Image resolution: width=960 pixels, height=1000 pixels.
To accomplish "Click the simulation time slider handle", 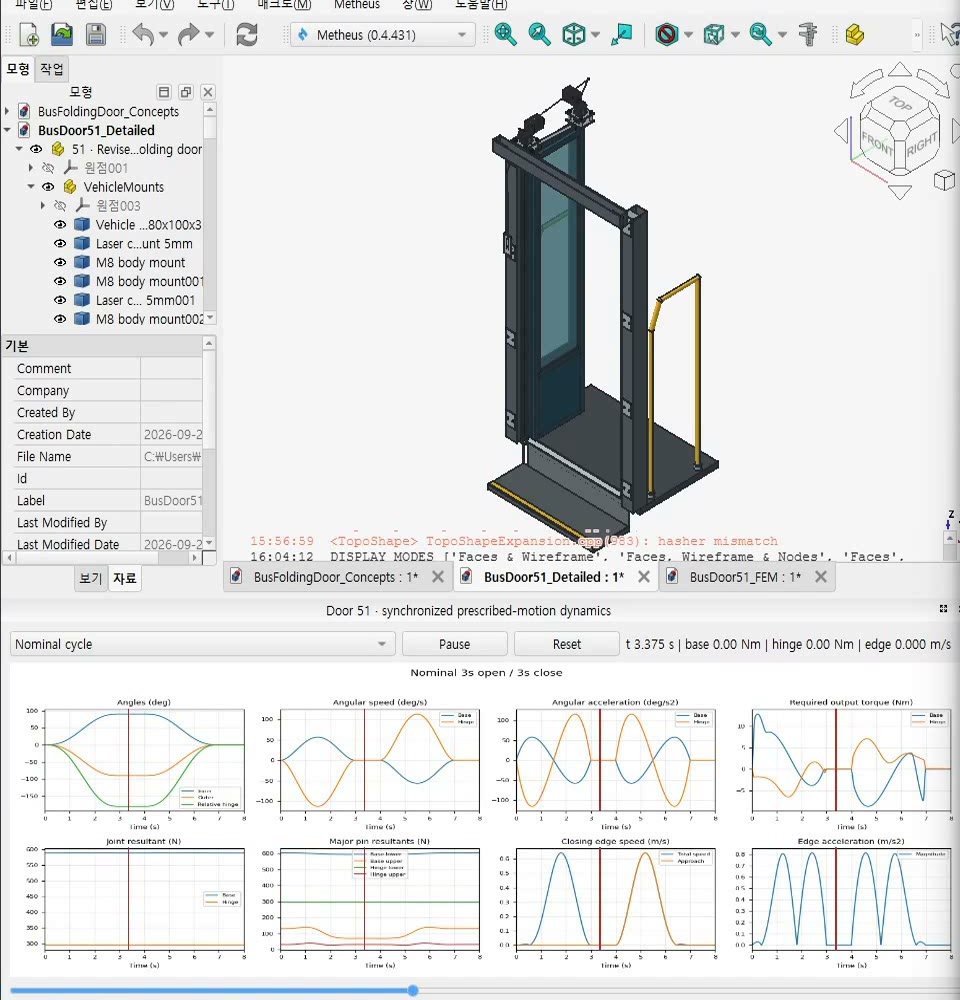I will pyautogui.click(x=413, y=990).
